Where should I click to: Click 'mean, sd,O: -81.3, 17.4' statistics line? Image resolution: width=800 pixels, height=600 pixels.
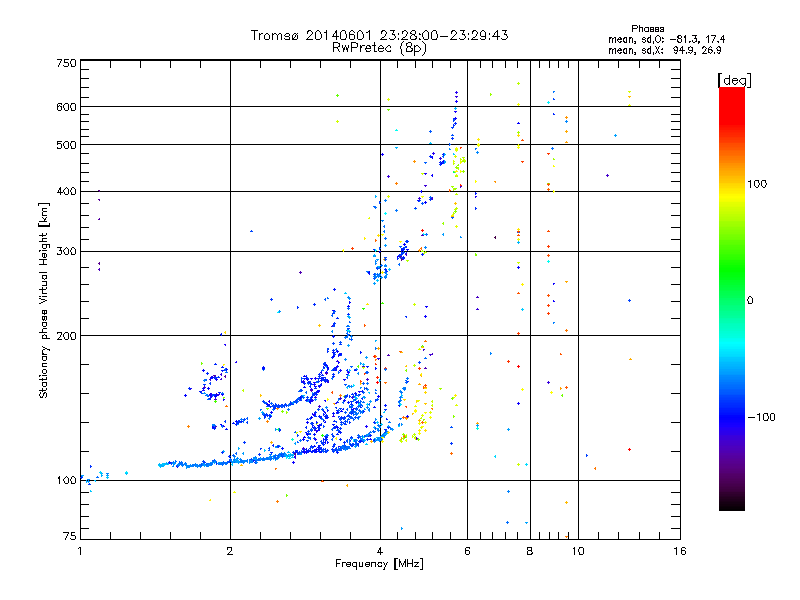click(x=666, y=39)
